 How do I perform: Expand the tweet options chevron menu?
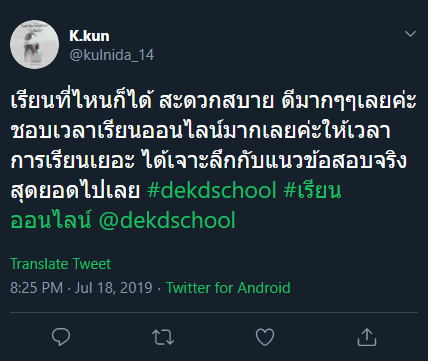pos(410,34)
